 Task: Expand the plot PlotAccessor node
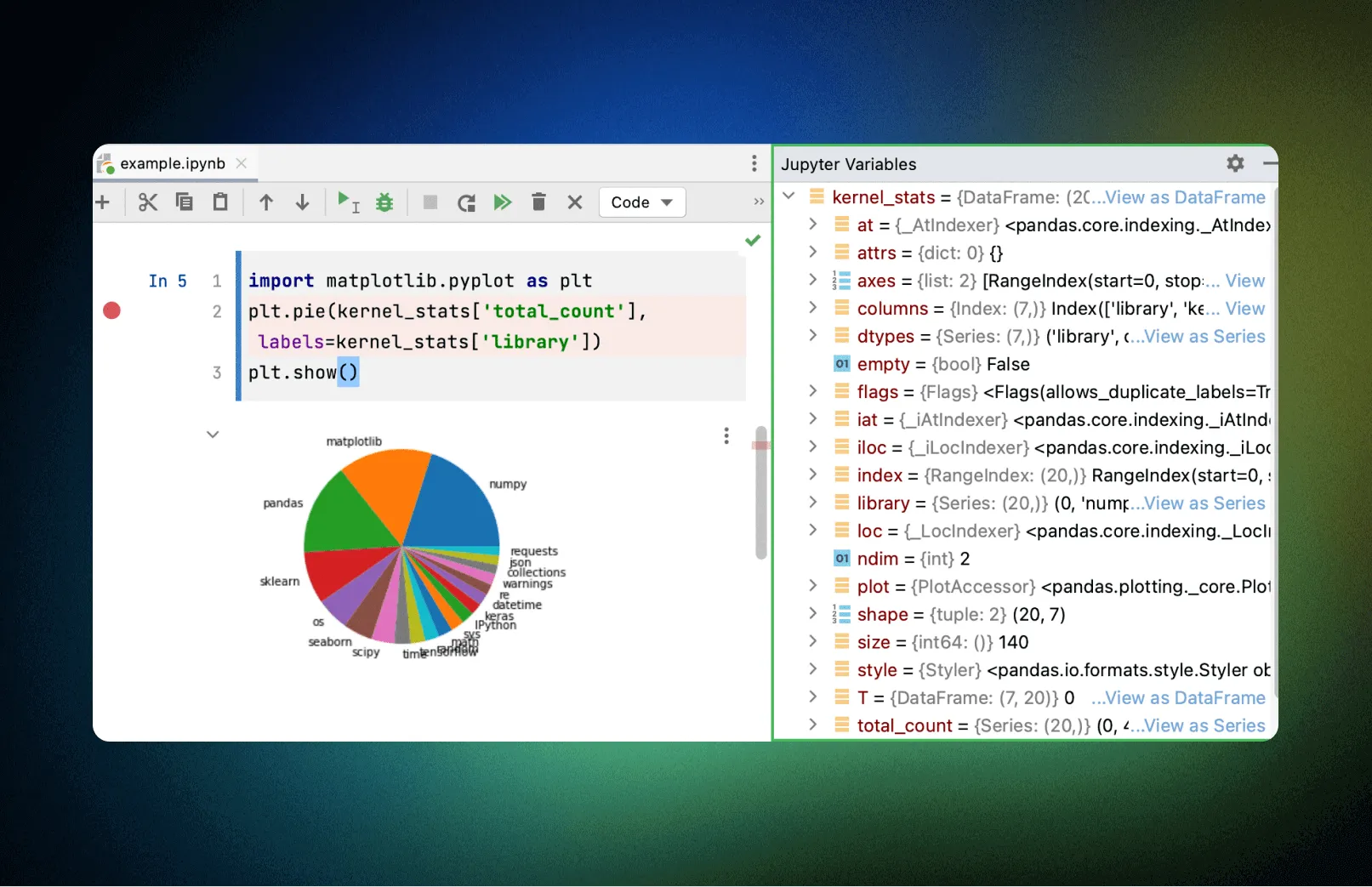(x=812, y=586)
